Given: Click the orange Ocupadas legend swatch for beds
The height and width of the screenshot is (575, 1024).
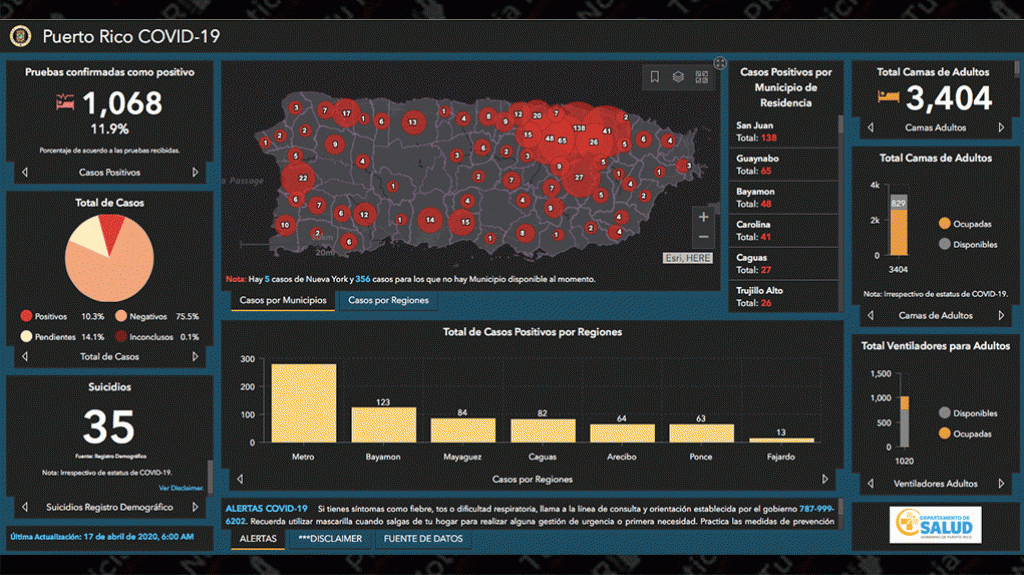Looking at the screenshot, I should click(x=945, y=224).
